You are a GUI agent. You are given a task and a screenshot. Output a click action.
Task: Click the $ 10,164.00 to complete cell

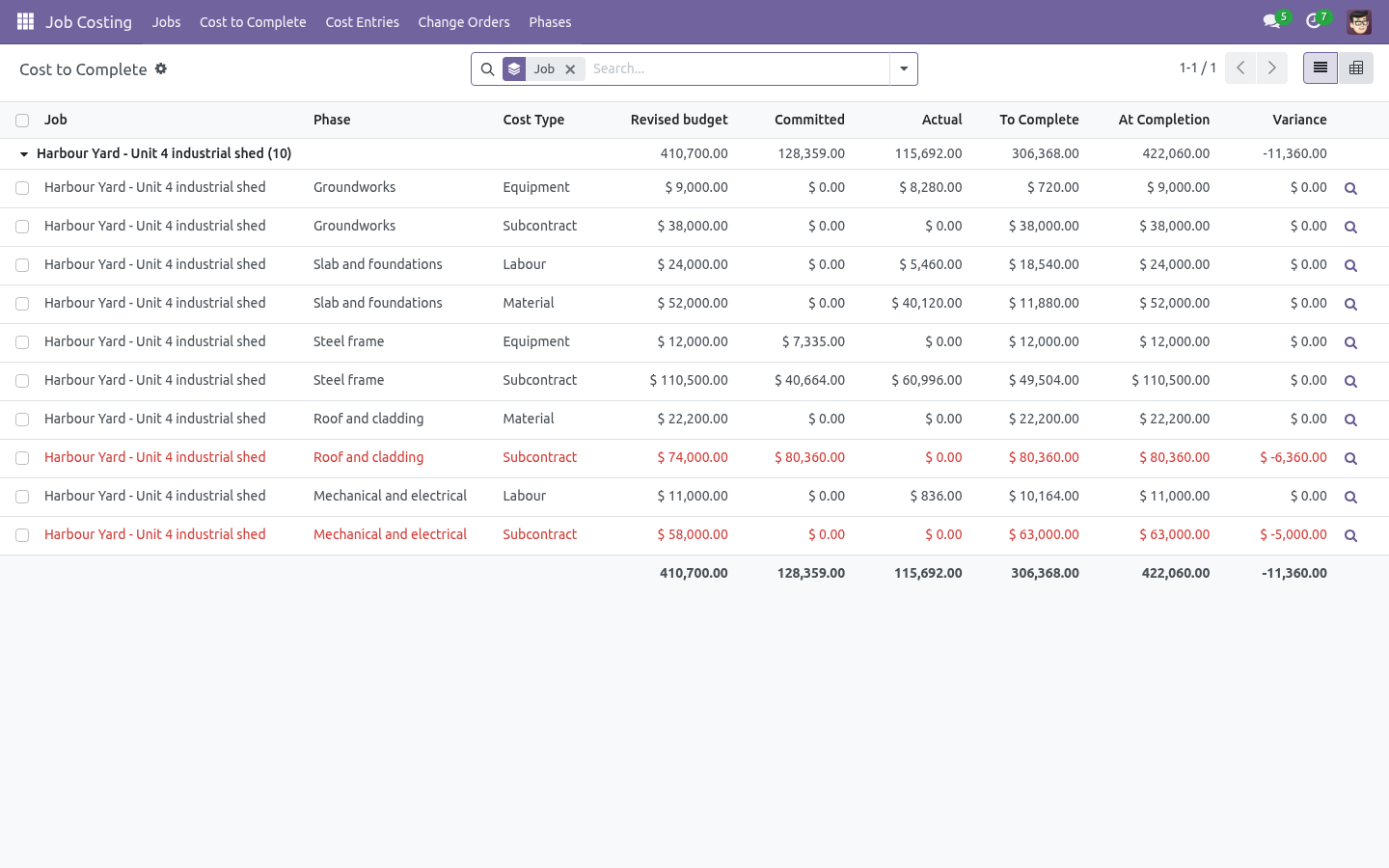click(1044, 496)
